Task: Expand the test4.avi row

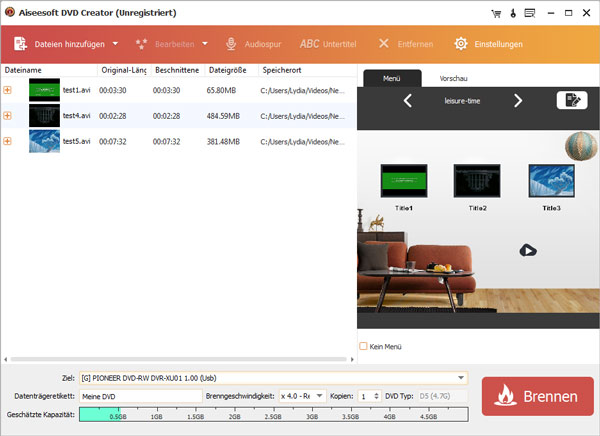Action: pyautogui.click(x=7, y=116)
